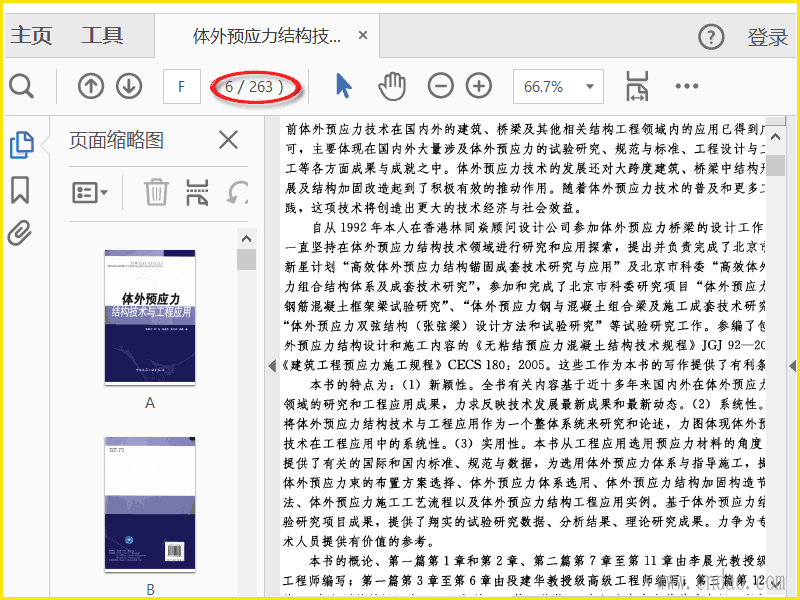Click the rotate counterclockwise icon
Image resolution: width=800 pixels, height=600 pixels.
pyautogui.click(x=237, y=192)
